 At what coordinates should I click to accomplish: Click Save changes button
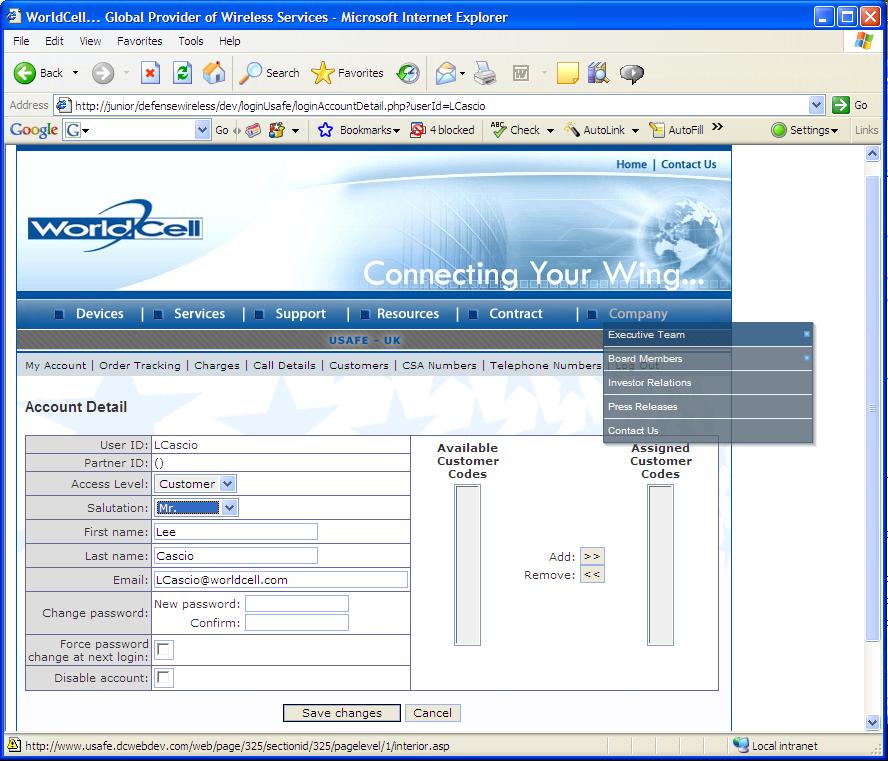tap(341, 713)
